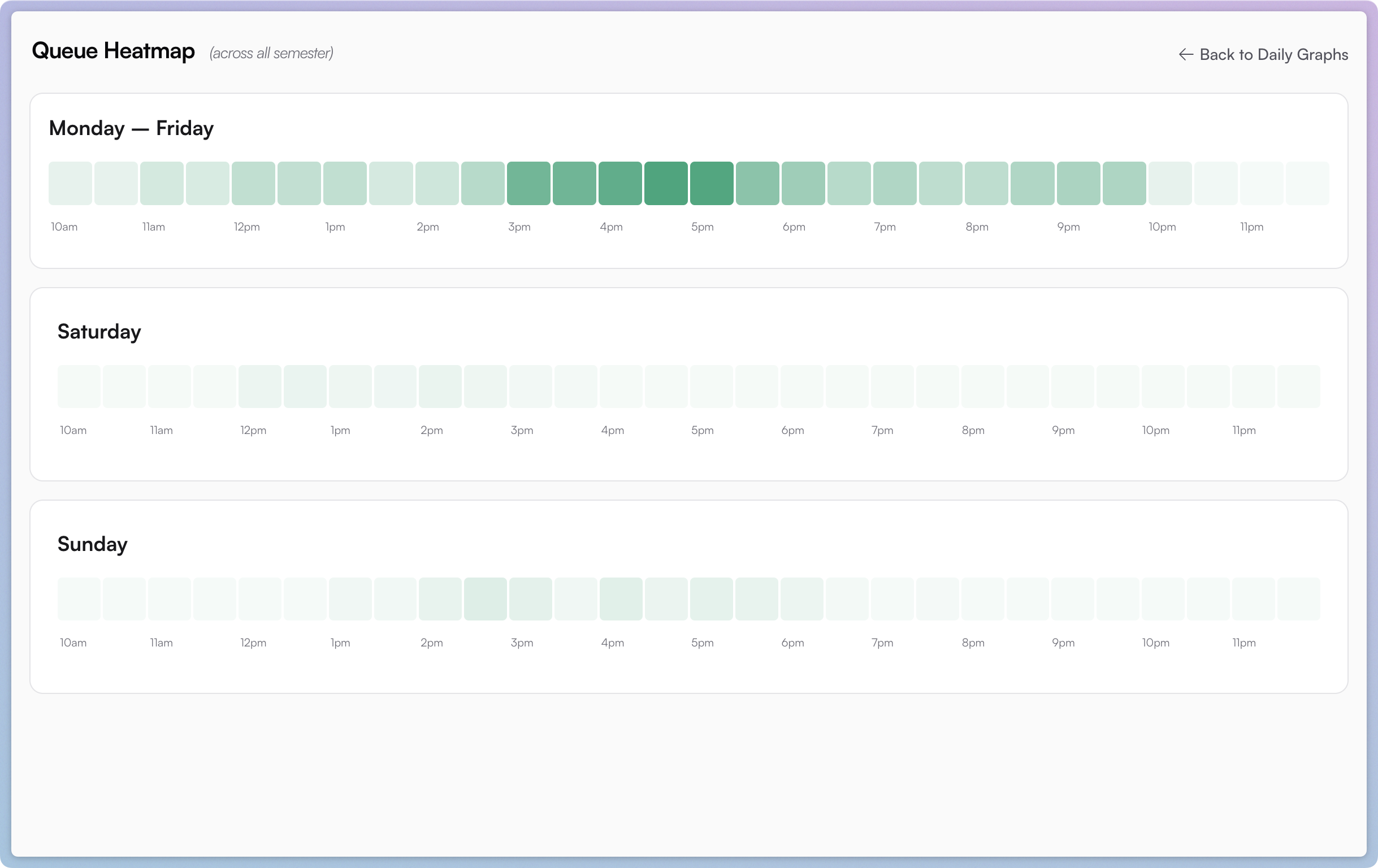
Task: Click the Sunday section heading
Action: pyautogui.click(x=92, y=544)
